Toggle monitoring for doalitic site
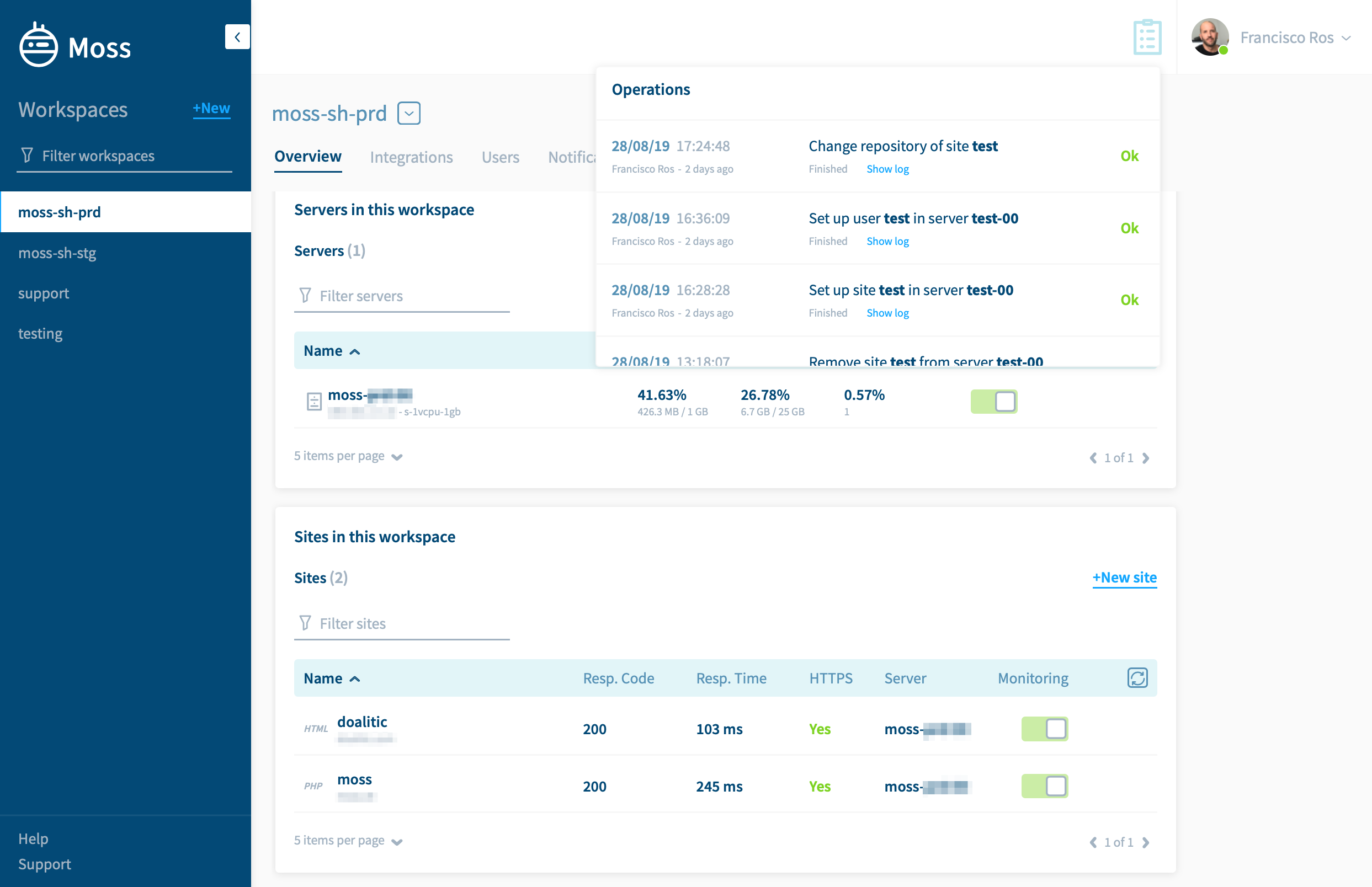This screenshot has width=1372, height=887. coord(1045,729)
